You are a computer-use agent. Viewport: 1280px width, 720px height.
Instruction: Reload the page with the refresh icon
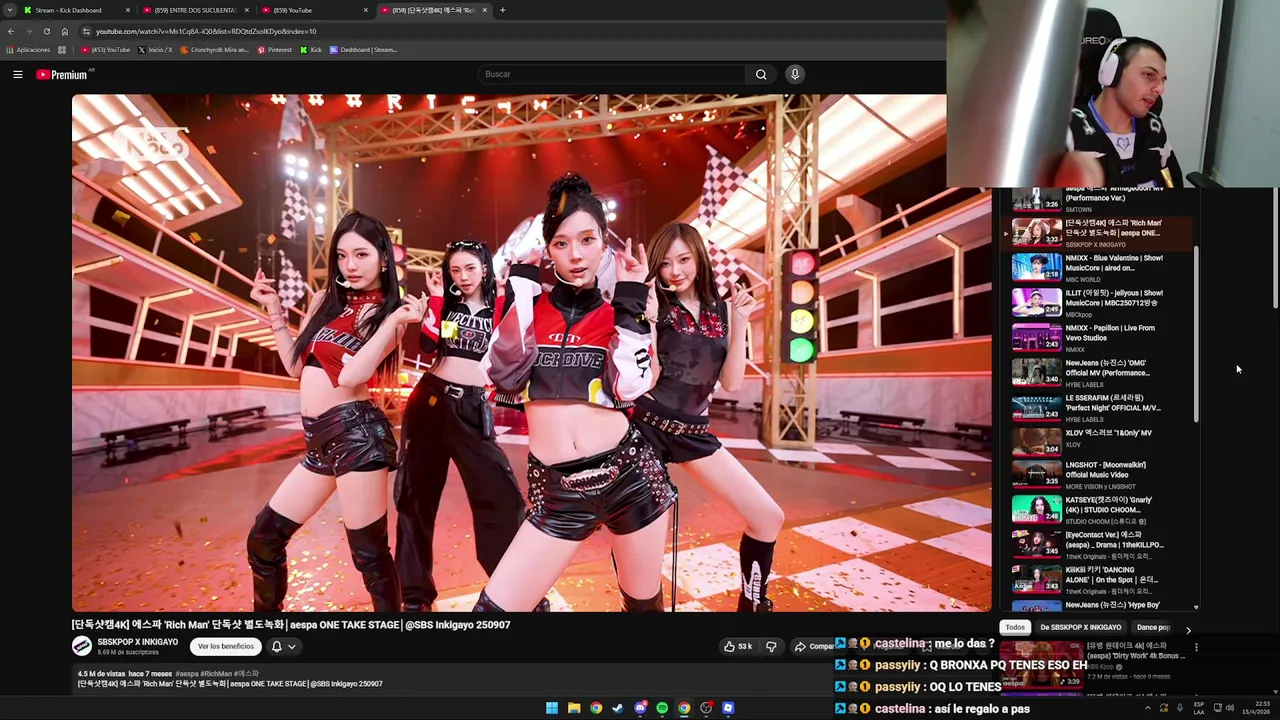tap(46, 32)
